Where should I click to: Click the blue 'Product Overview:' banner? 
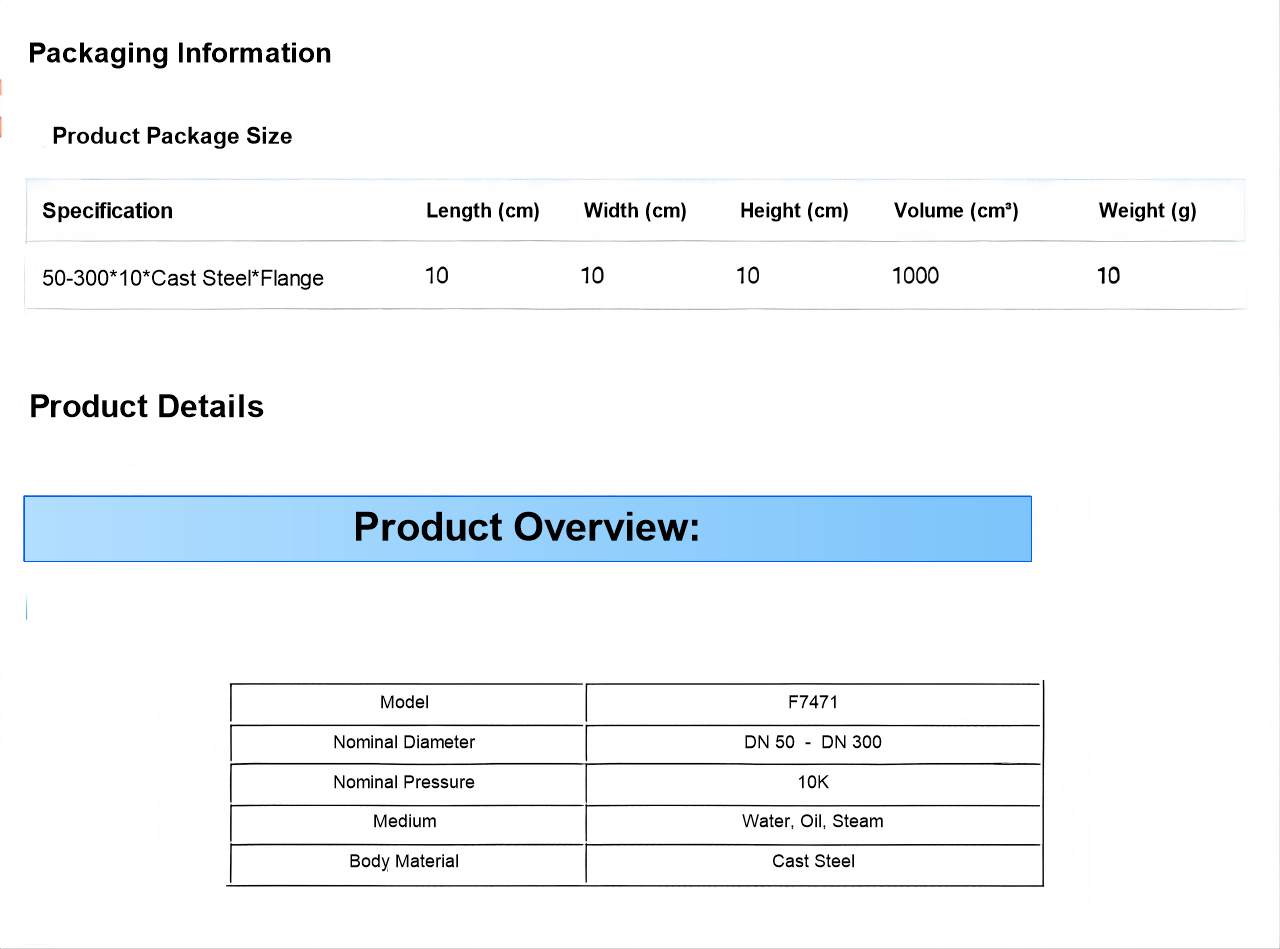point(527,528)
